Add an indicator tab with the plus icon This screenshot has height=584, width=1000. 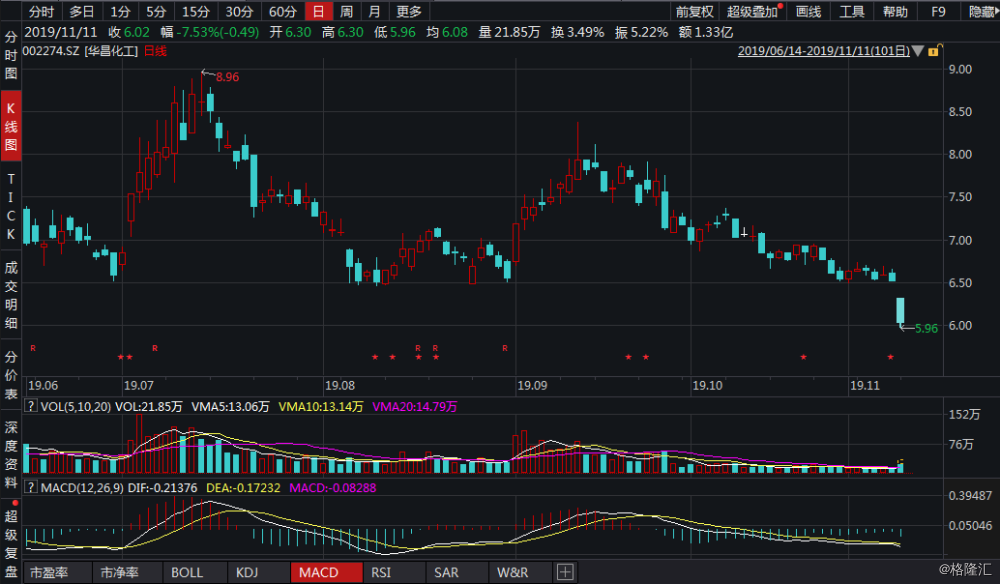pyautogui.click(x=564, y=572)
